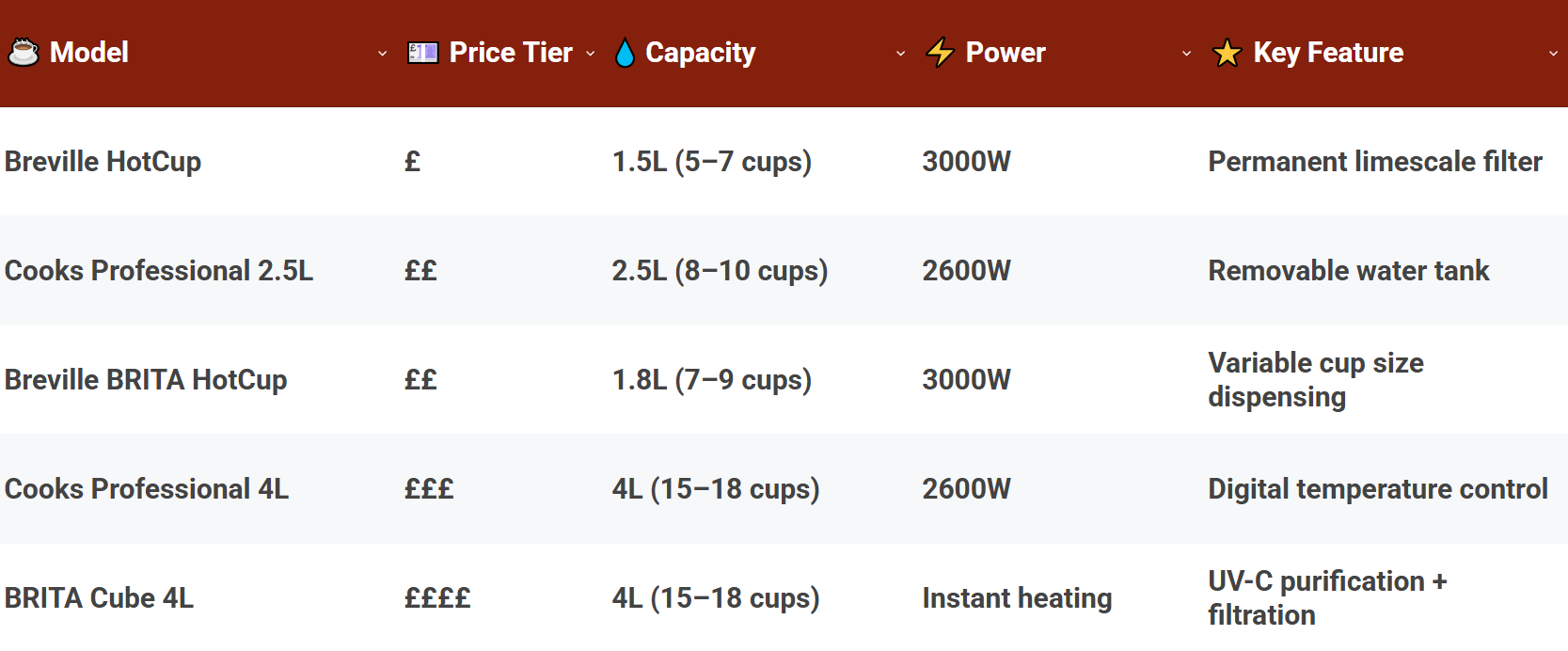Open the Model column sort dropdown
This screenshot has width=1568, height=651.
pyautogui.click(x=383, y=55)
